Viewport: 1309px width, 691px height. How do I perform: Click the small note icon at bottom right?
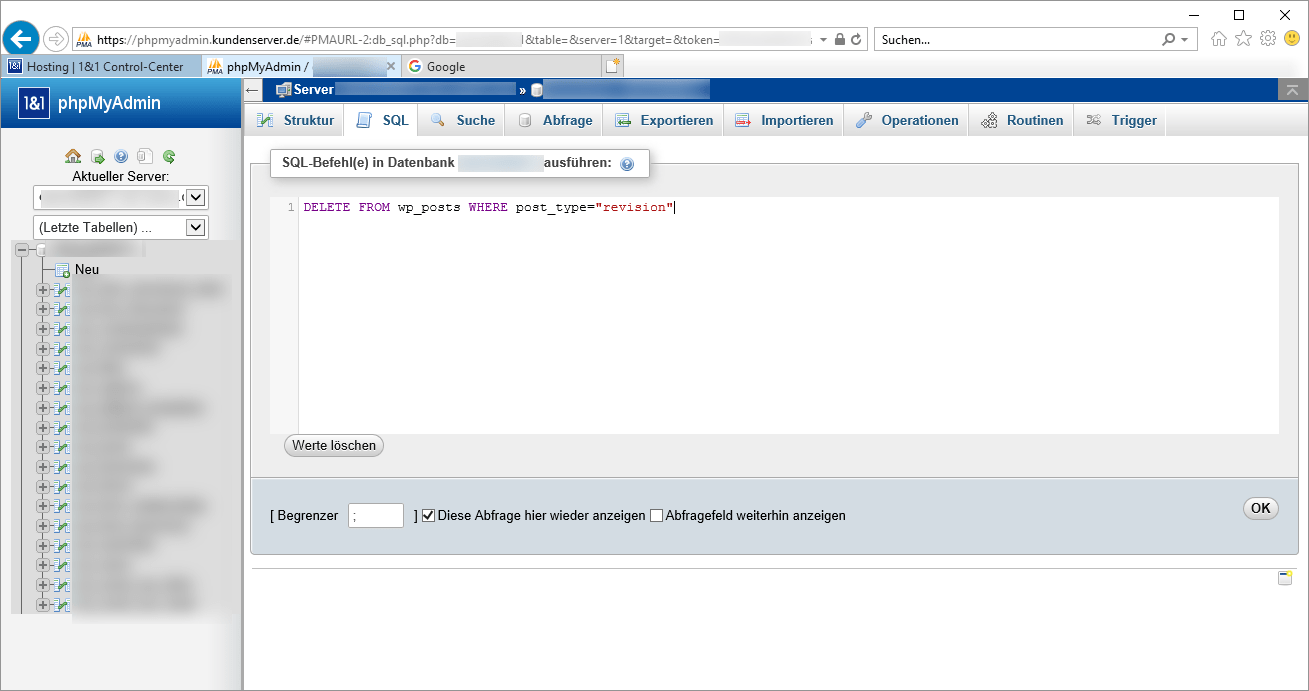[1285, 578]
